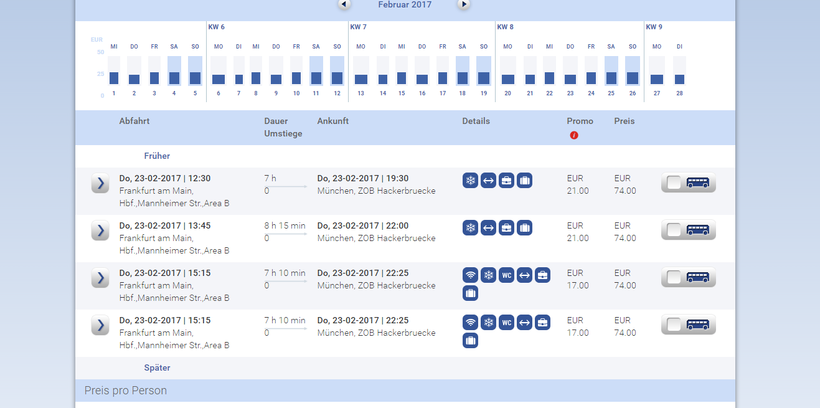Tick the checkbox for the last 15:15 trip
This screenshot has width=820, height=408.
pos(674,325)
